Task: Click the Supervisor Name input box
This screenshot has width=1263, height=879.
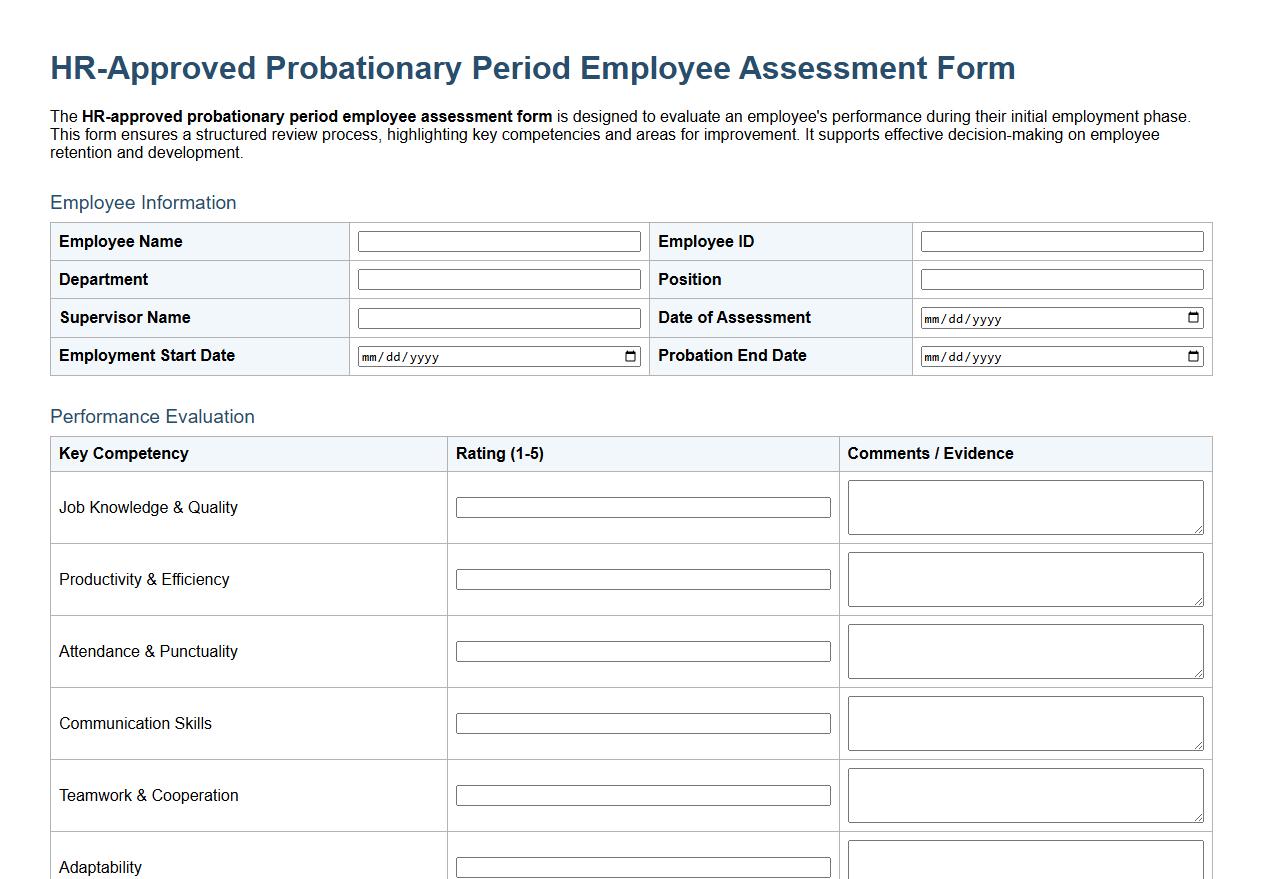Action: 498,317
